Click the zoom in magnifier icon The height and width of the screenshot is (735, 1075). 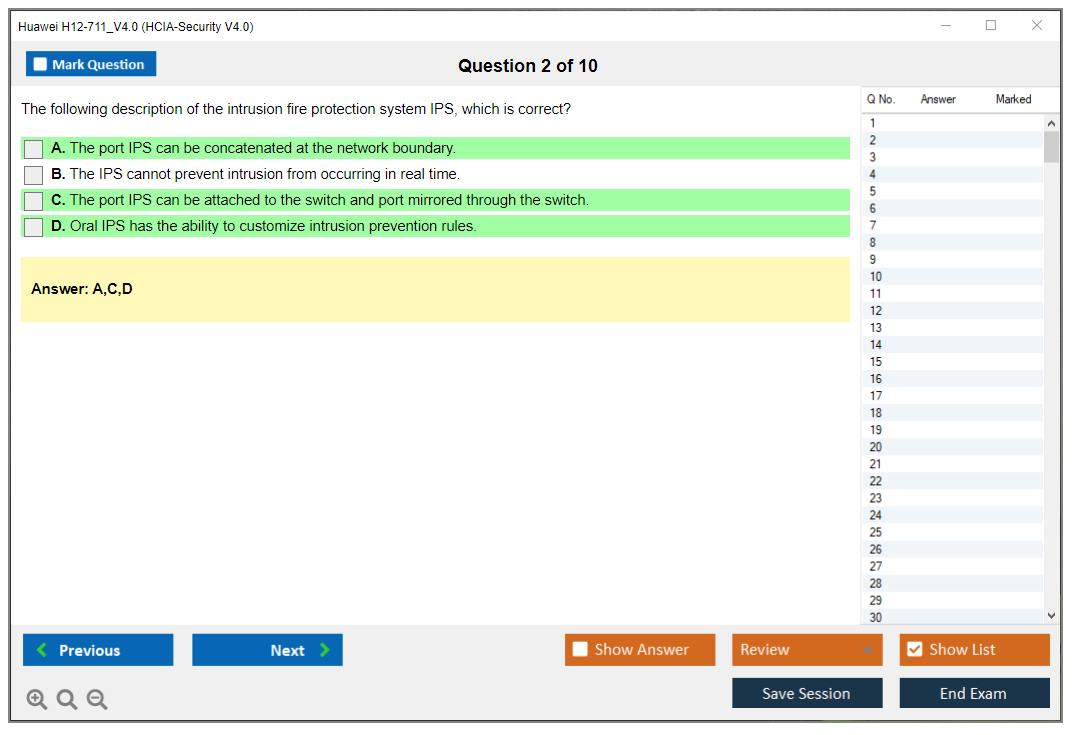(x=37, y=700)
